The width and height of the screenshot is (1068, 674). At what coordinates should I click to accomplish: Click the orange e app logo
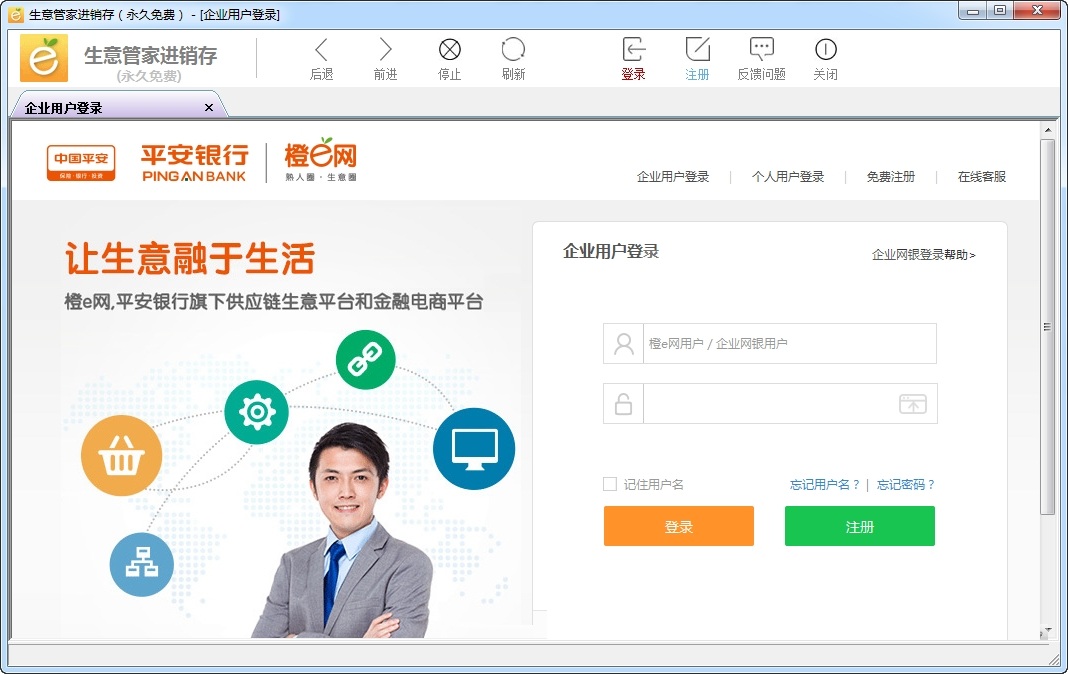(44, 58)
